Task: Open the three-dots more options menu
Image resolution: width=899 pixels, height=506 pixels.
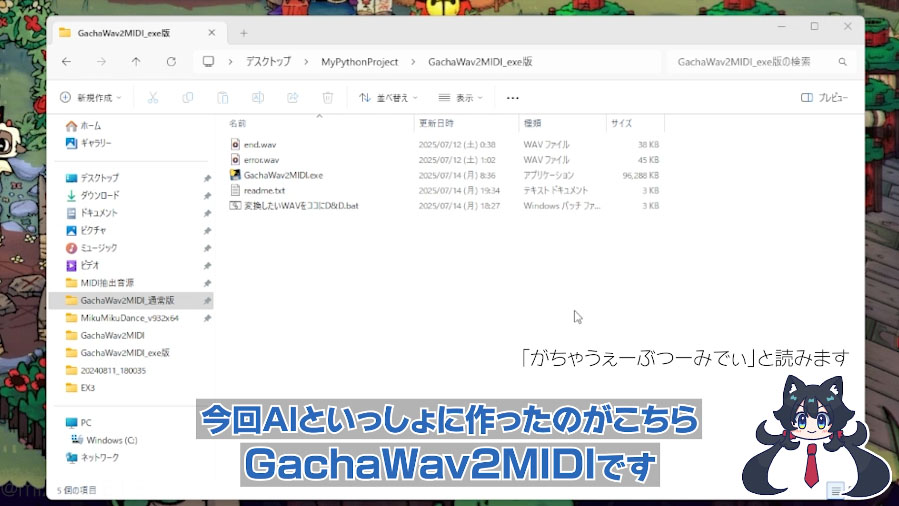Action: point(513,98)
